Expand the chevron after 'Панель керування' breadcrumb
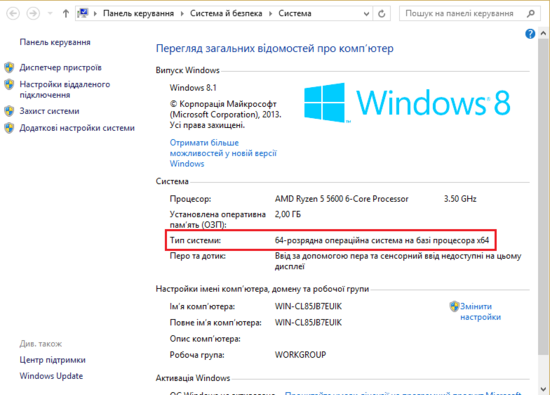Screen dimensions: 550x395 click(182, 14)
